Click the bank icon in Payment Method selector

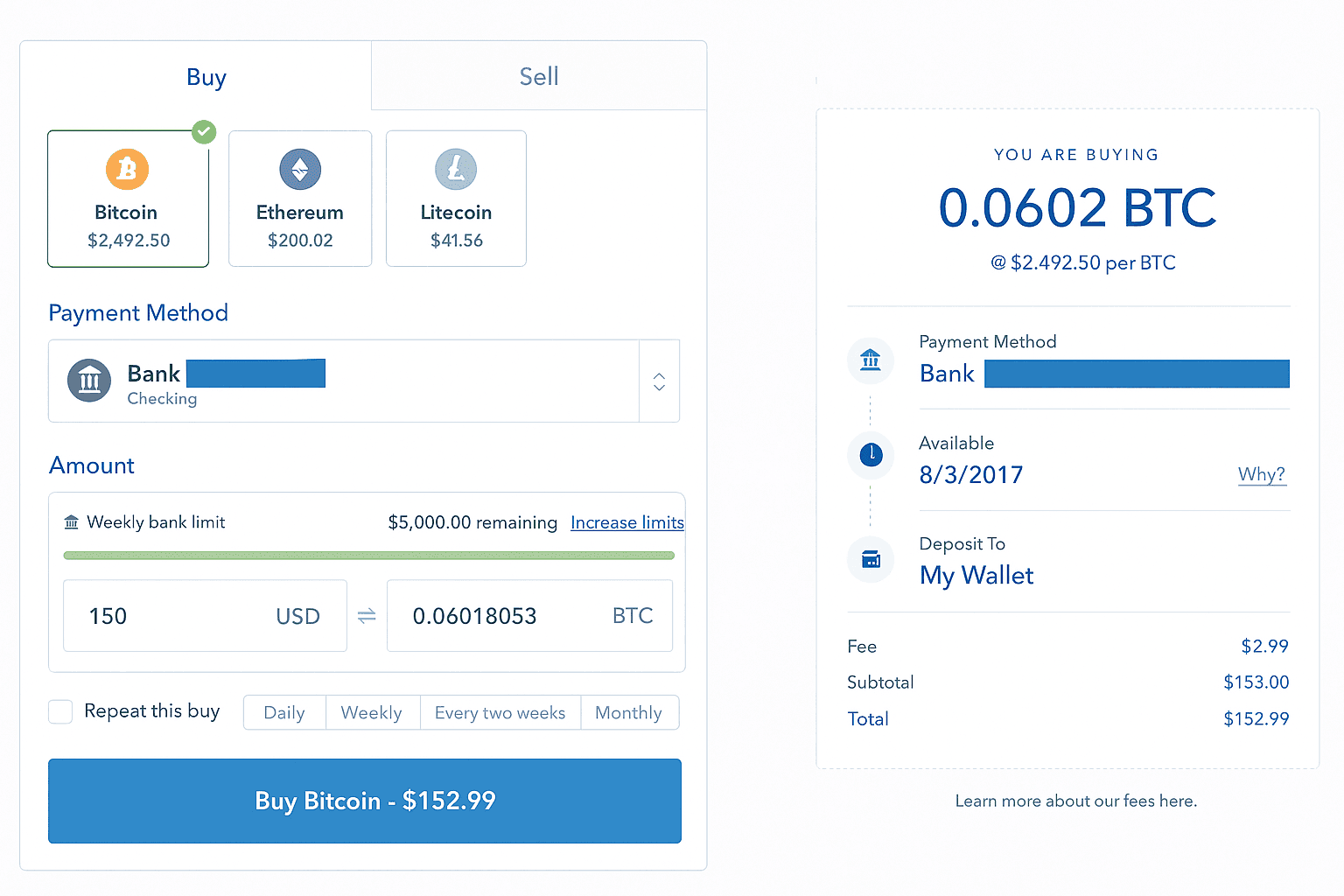click(89, 381)
